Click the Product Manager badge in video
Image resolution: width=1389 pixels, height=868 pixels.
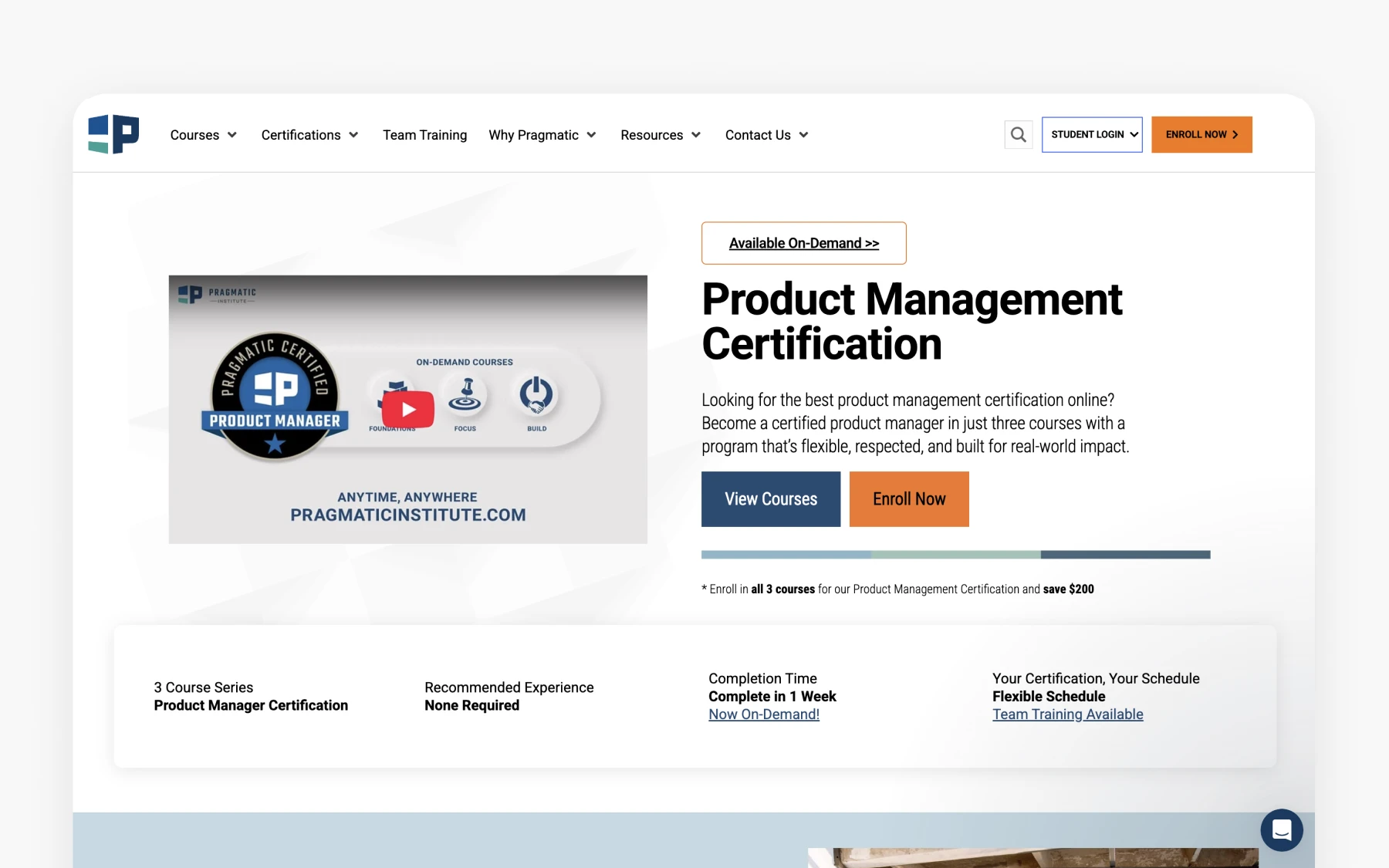pyautogui.click(x=275, y=397)
